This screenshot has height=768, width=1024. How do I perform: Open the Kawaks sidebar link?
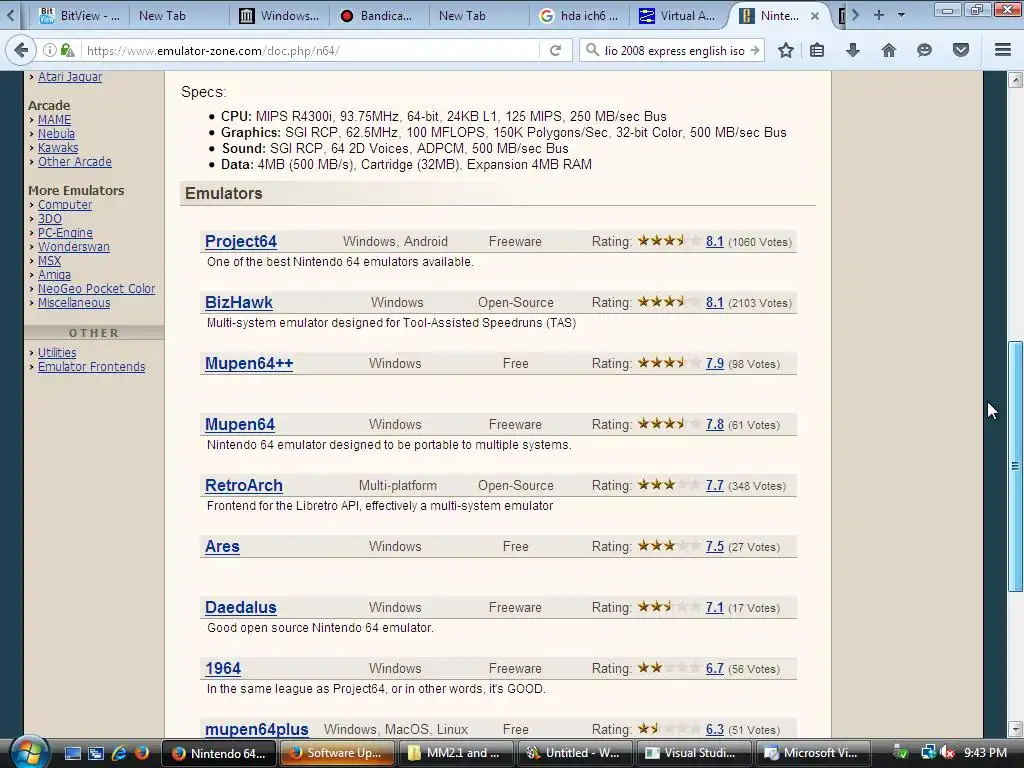coord(58,148)
